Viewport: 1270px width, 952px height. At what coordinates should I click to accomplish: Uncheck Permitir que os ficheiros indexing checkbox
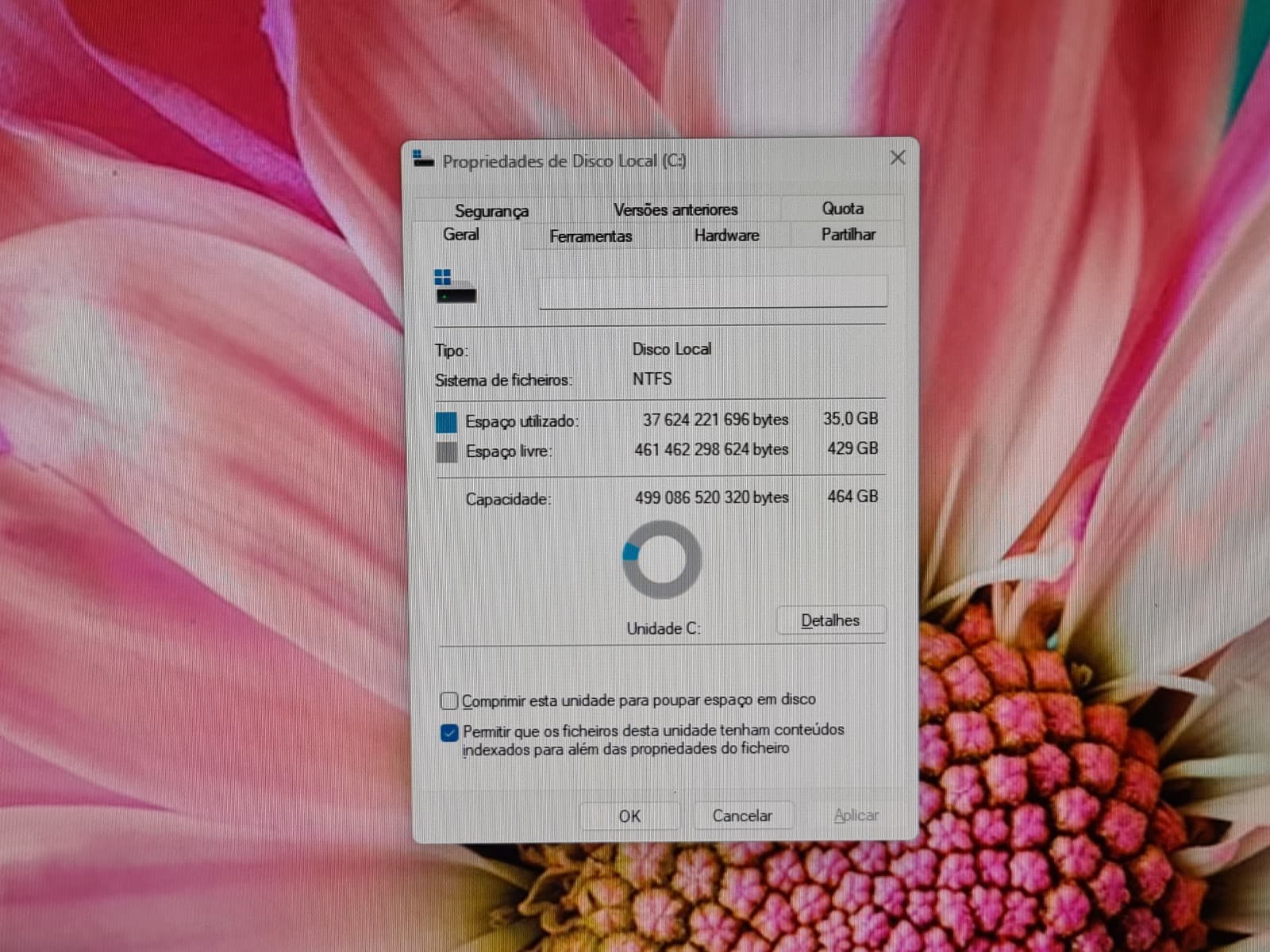(449, 732)
